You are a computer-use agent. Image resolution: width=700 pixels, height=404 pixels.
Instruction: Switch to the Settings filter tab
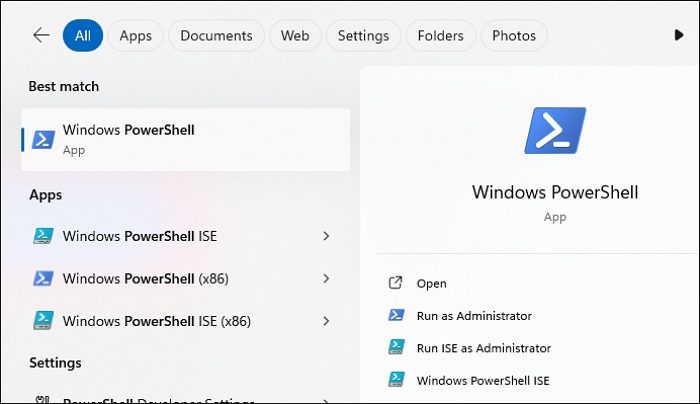click(363, 36)
